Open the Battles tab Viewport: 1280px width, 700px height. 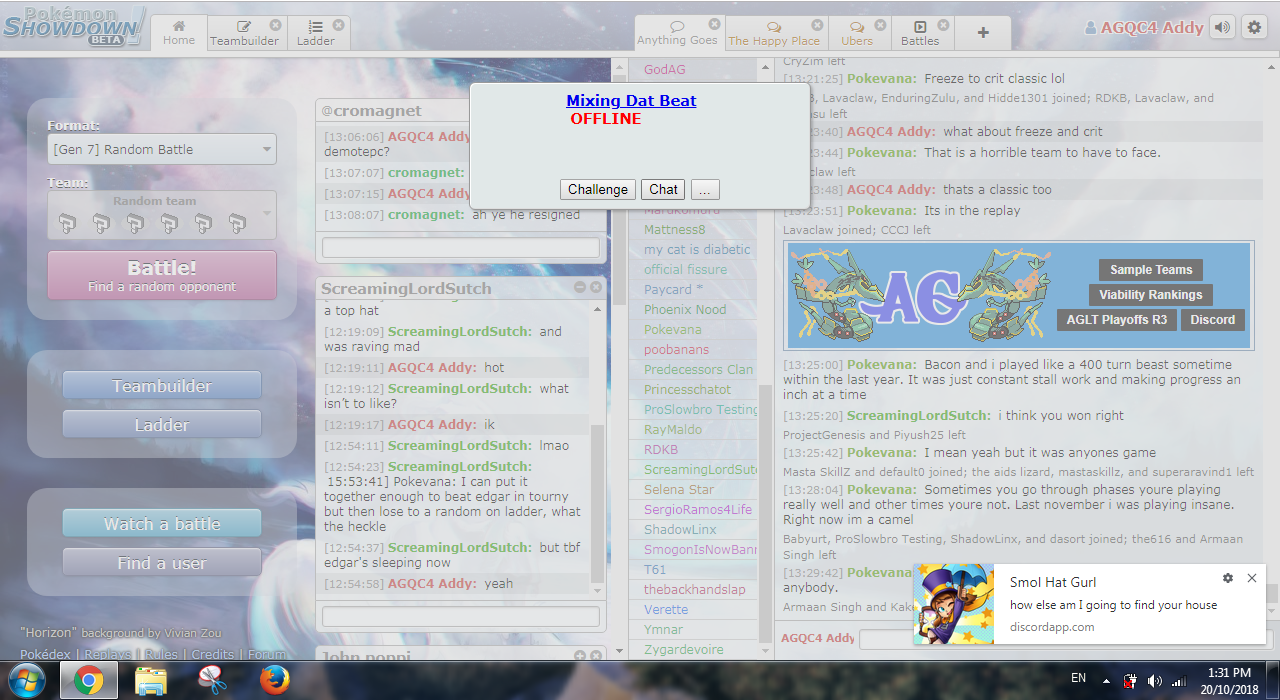(x=920, y=32)
